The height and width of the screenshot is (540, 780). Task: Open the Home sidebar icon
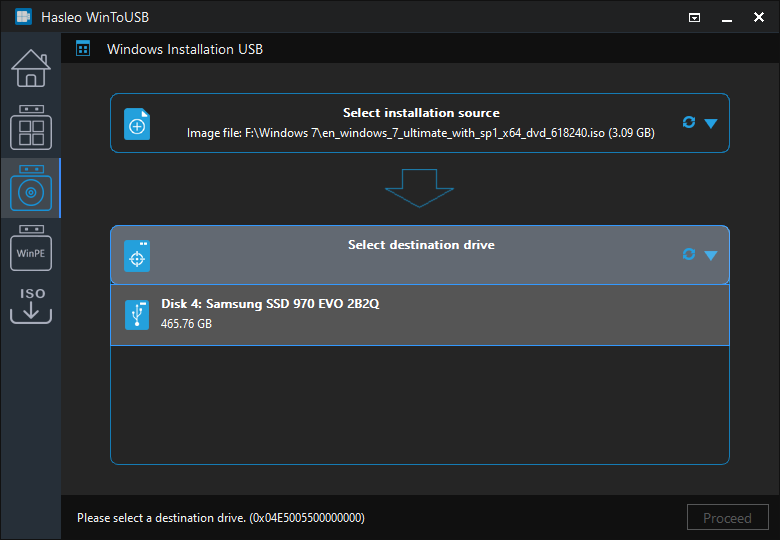pos(31,68)
